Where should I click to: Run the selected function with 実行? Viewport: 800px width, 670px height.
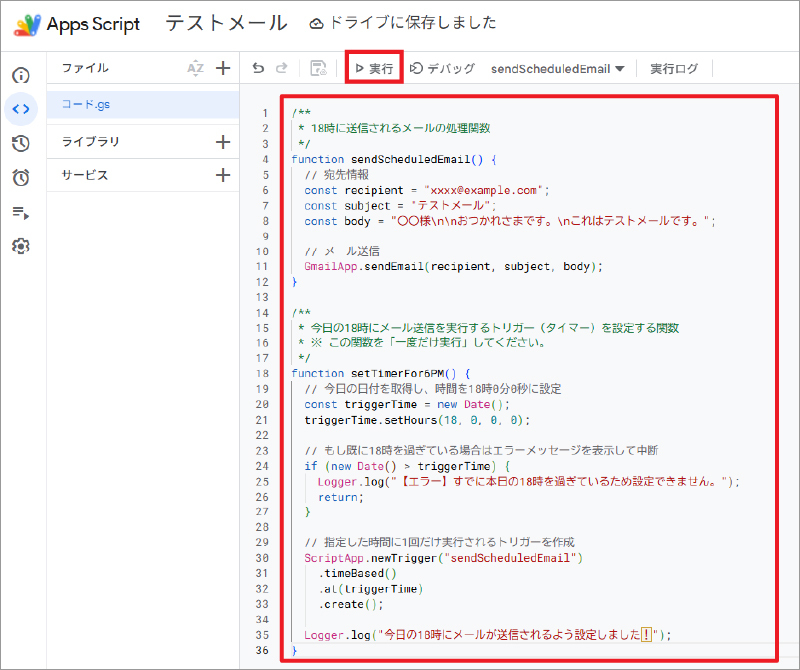[x=374, y=68]
